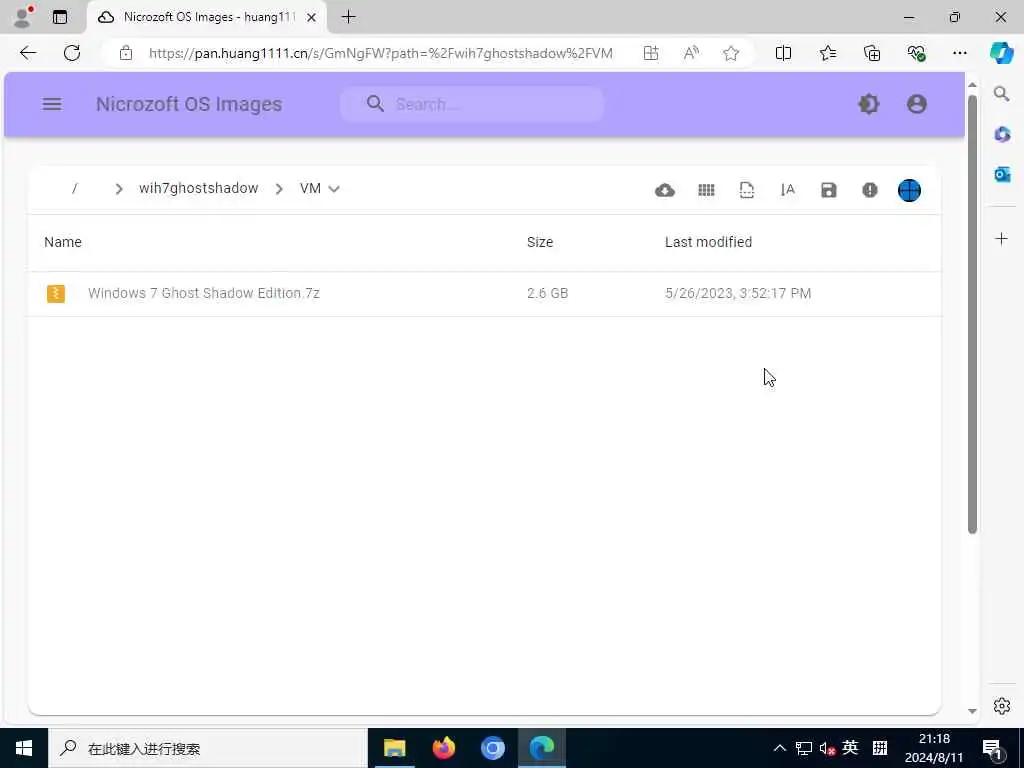This screenshot has height=768, width=1024.
Task: Open the Copilot sidebar icon
Action: point(1001,53)
